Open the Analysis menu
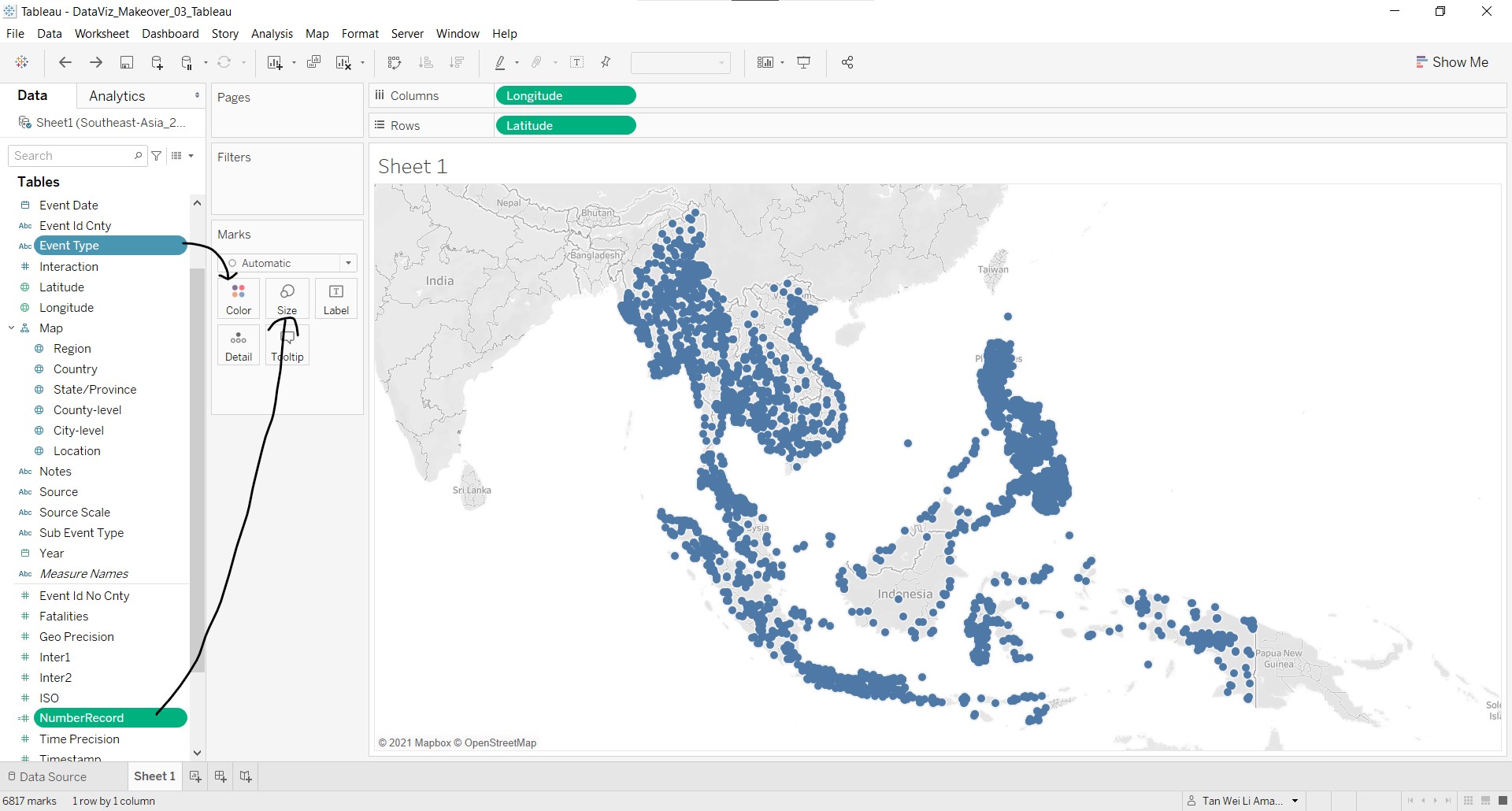This screenshot has height=811, width=1512. (x=272, y=34)
